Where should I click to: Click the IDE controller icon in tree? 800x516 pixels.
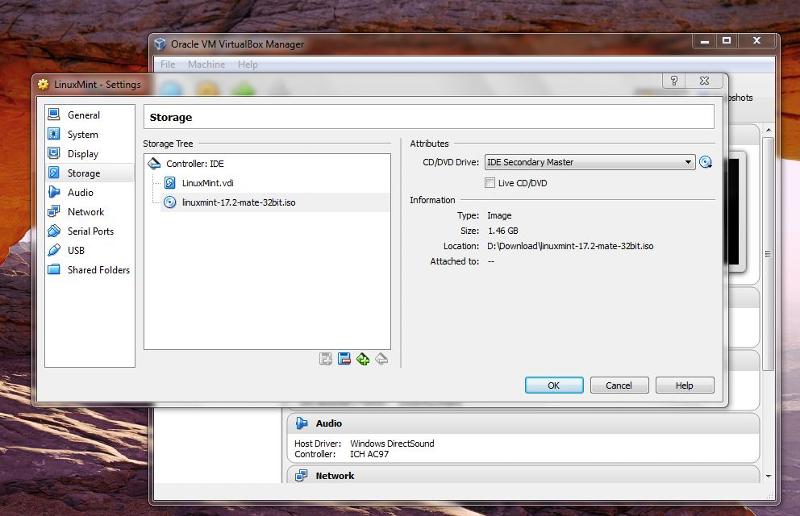[x=154, y=163]
